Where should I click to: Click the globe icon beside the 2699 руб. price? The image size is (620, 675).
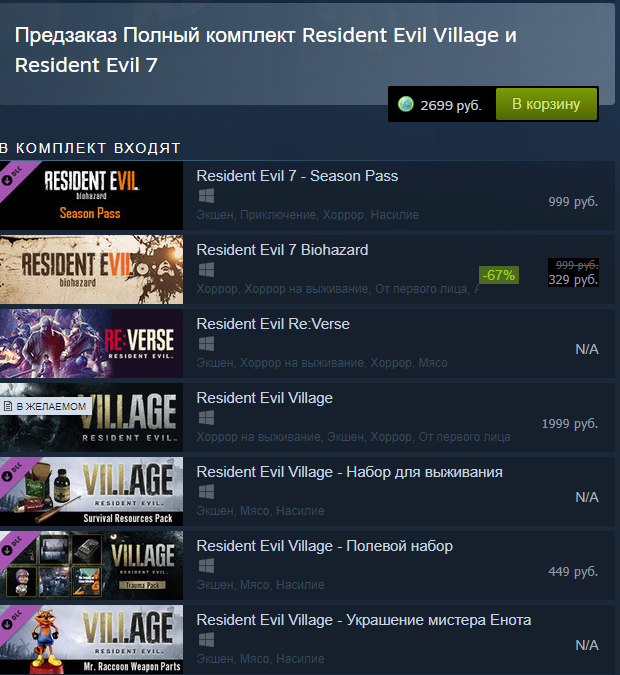[x=406, y=104]
